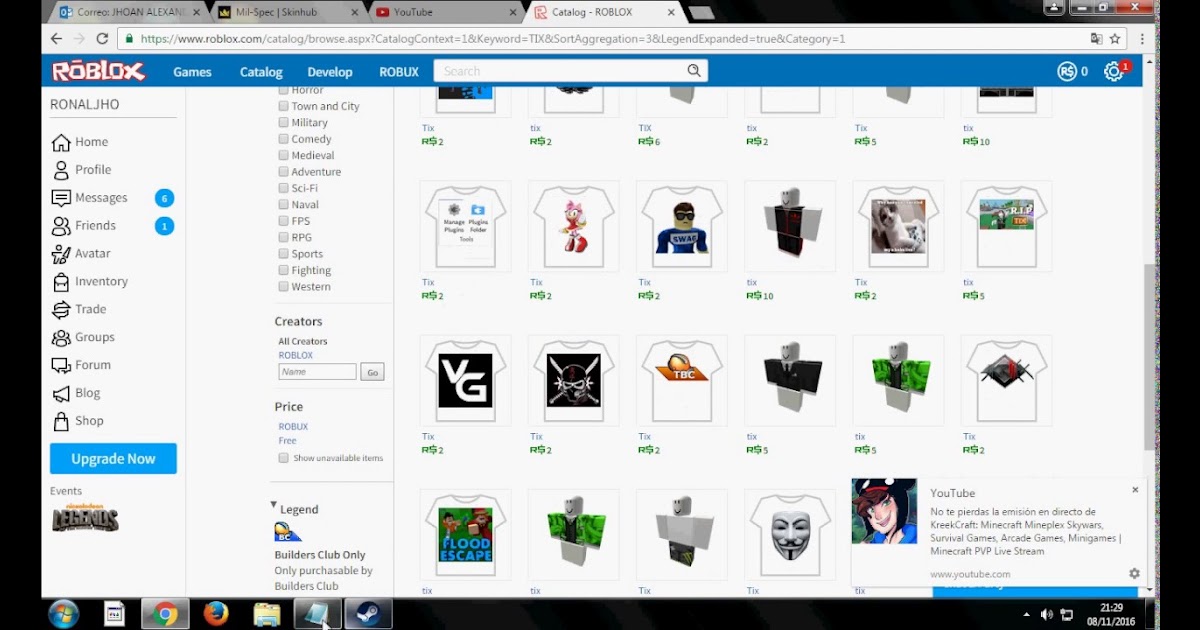1200x630 pixels.
Task: Open the Groups sidebar icon
Action: click(x=61, y=338)
